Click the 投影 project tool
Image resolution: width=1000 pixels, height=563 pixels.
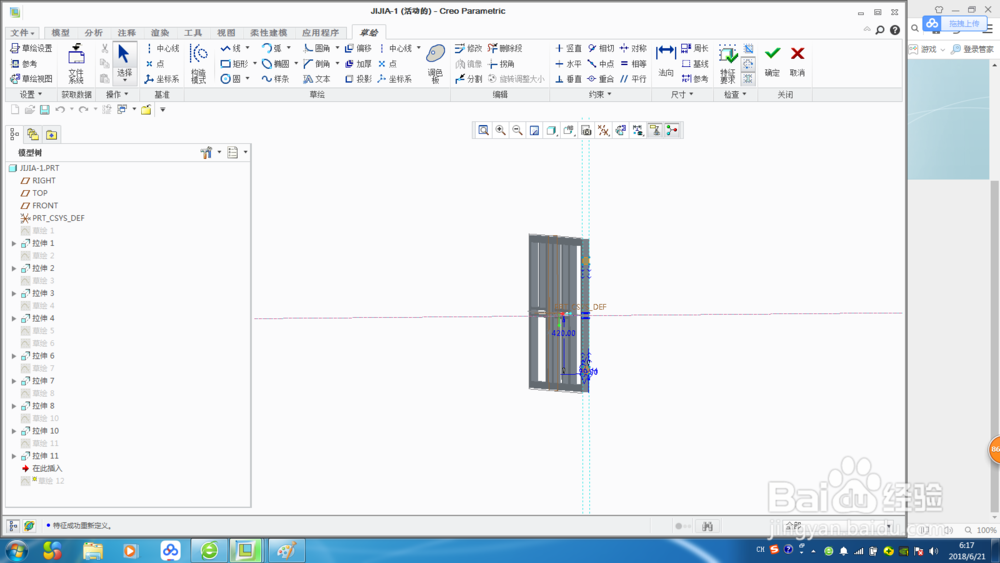pyautogui.click(x=358, y=79)
